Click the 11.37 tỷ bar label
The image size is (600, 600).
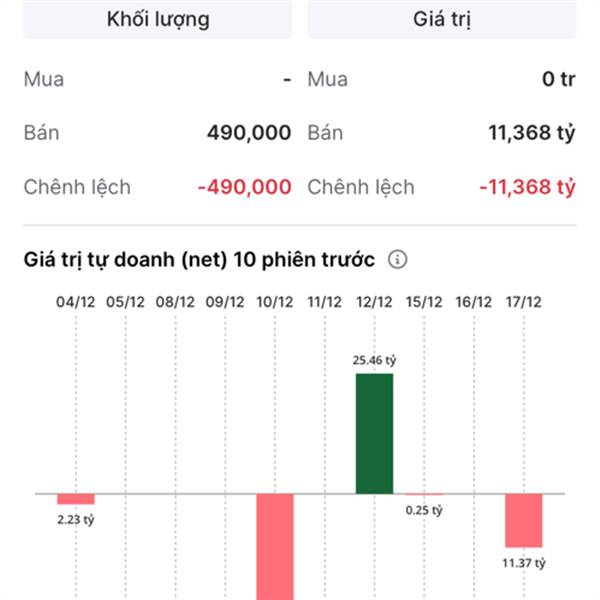[524, 563]
